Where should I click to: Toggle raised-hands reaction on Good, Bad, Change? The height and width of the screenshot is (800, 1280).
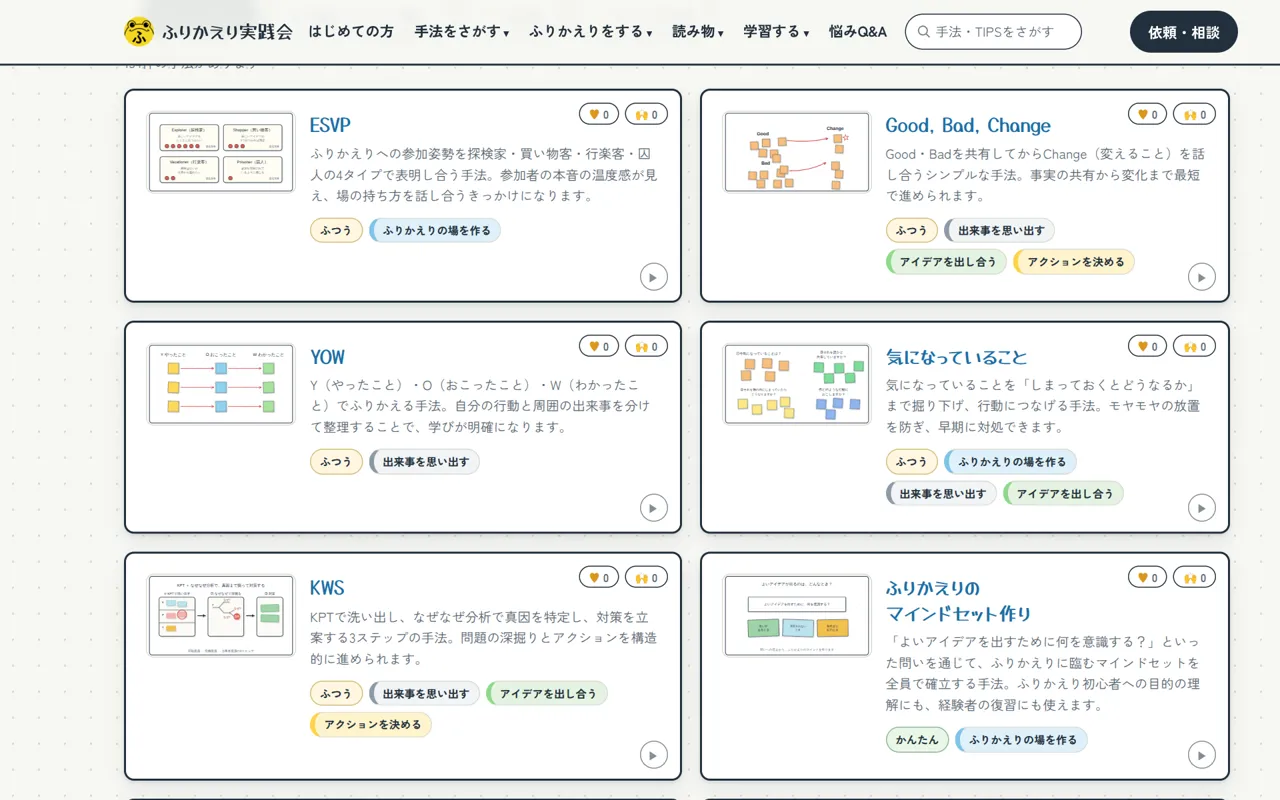click(x=1195, y=114)
